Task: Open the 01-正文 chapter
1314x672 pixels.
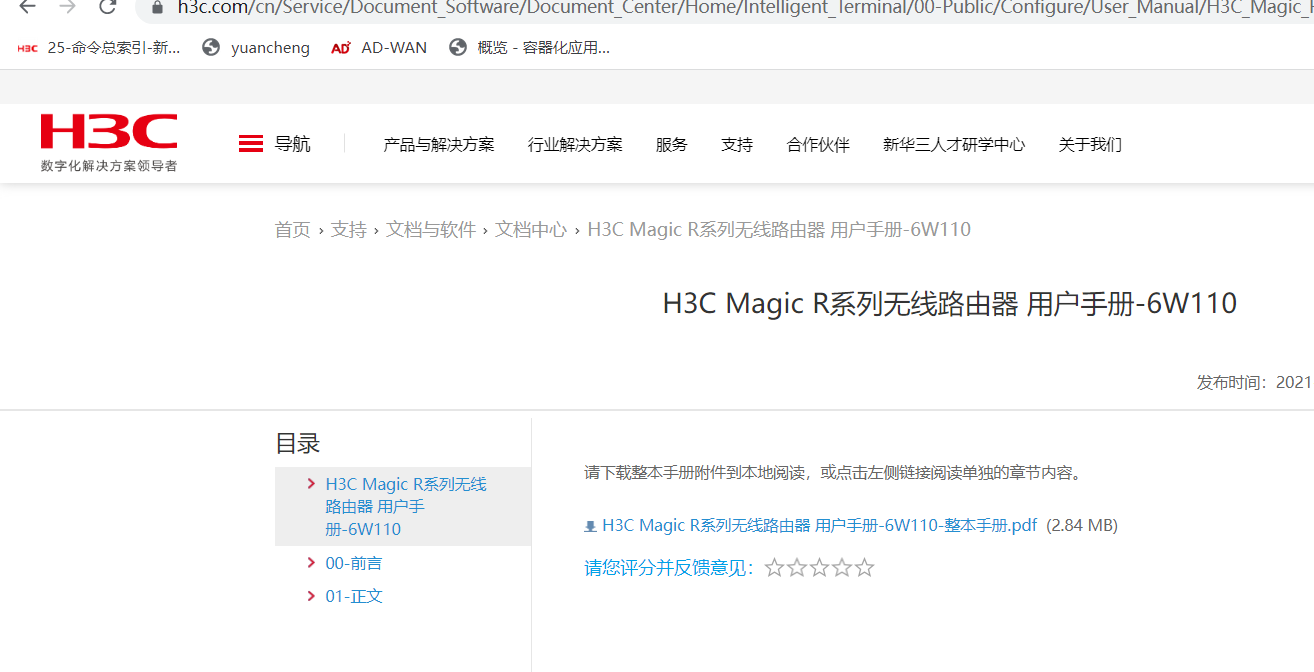Action: click(x=354, y=596)
